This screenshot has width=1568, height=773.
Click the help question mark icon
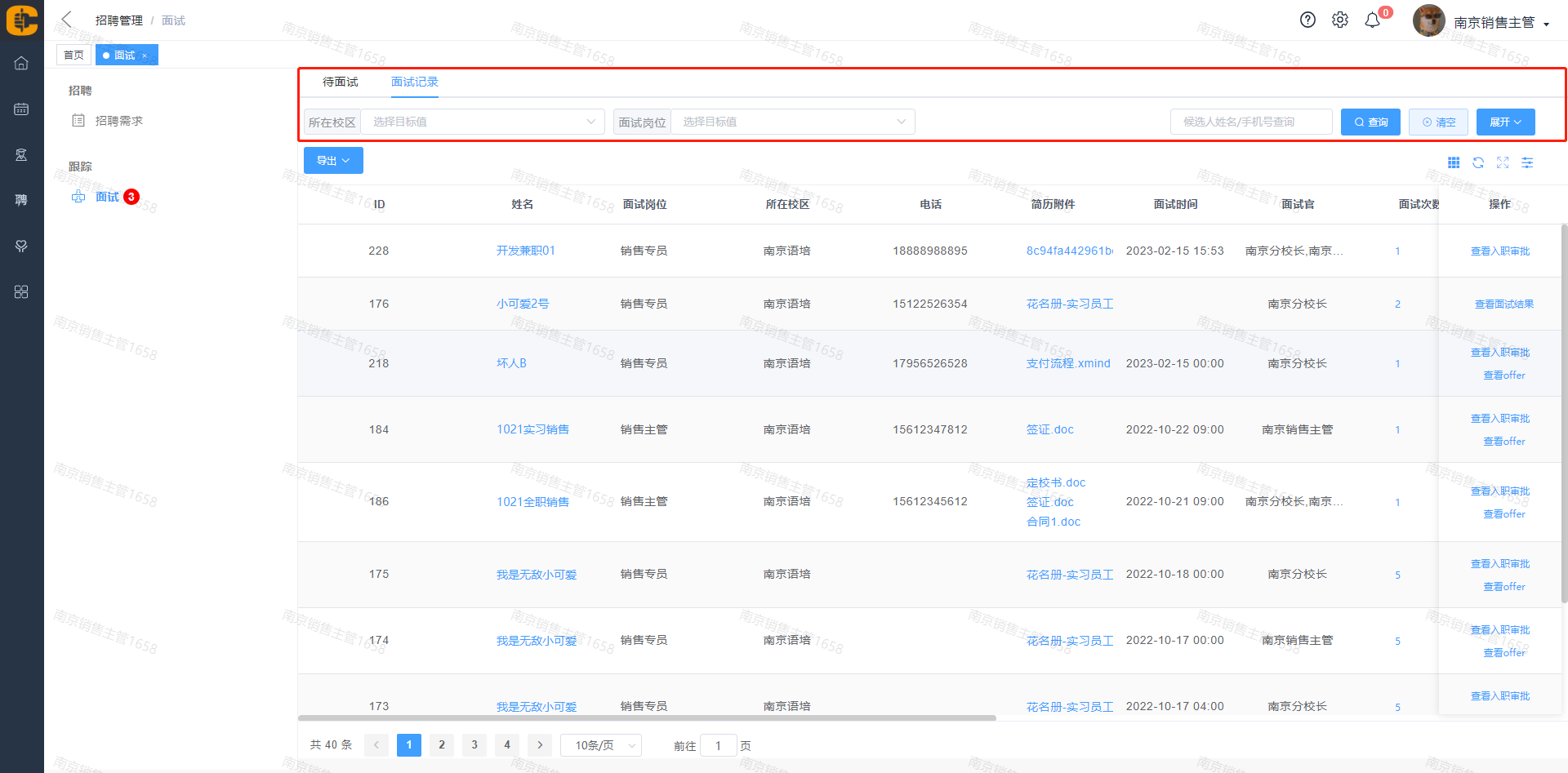coord(1307,20)
